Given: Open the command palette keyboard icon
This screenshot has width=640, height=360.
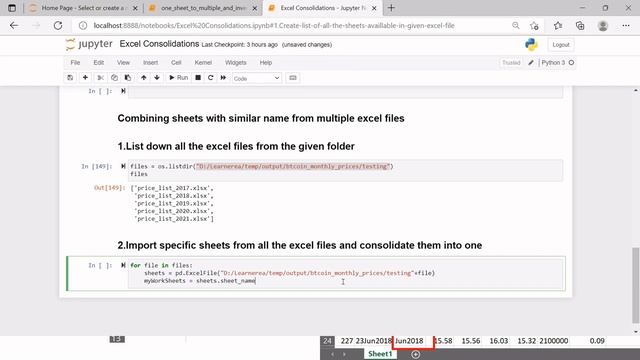Looking at the screenshot, I should point(293,78).
